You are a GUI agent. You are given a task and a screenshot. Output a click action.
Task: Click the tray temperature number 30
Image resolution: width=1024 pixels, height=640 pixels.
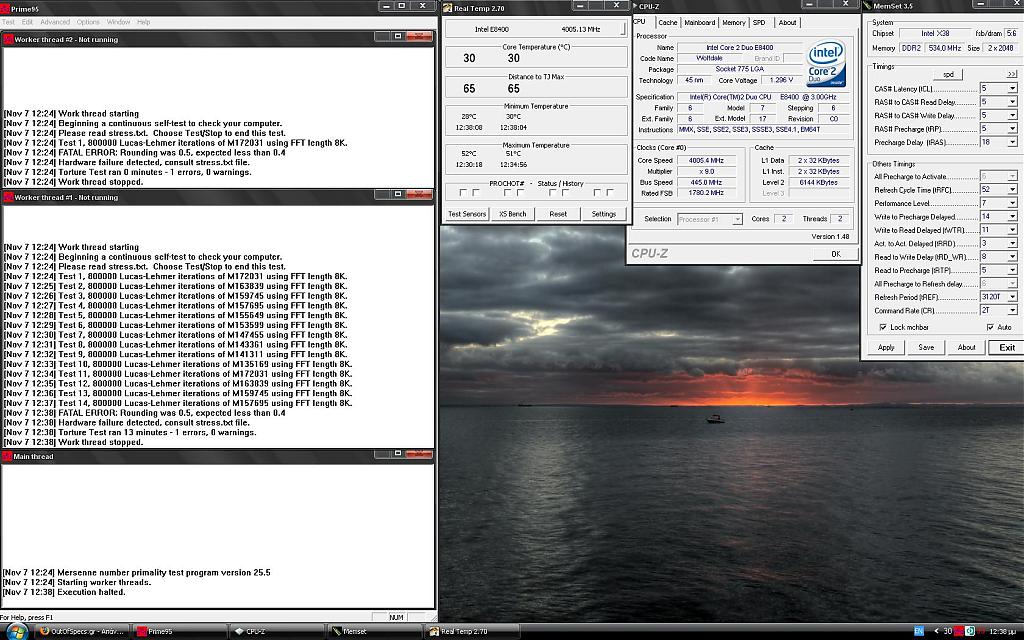948,631
